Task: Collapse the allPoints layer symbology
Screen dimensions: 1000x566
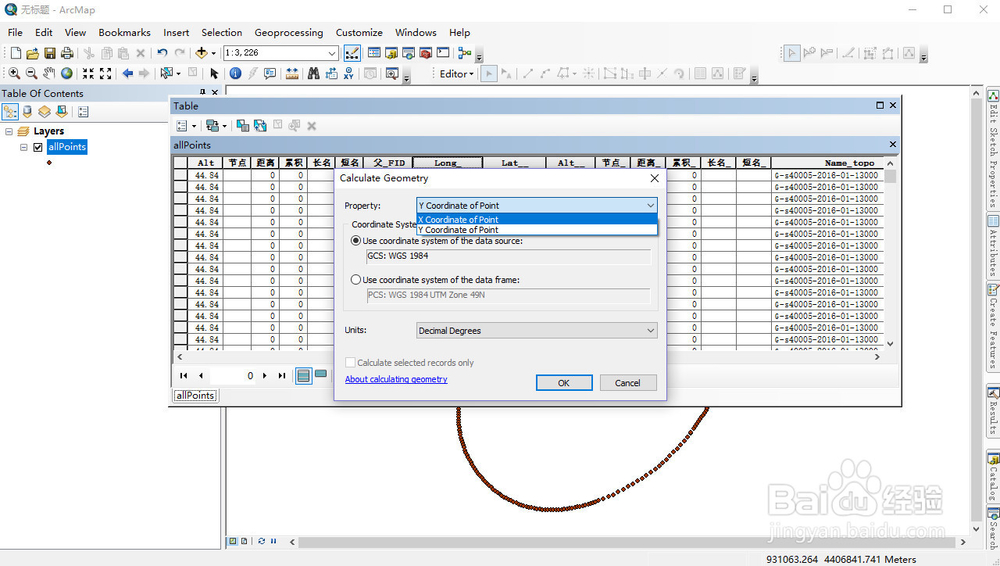Action: pos(24,147)
